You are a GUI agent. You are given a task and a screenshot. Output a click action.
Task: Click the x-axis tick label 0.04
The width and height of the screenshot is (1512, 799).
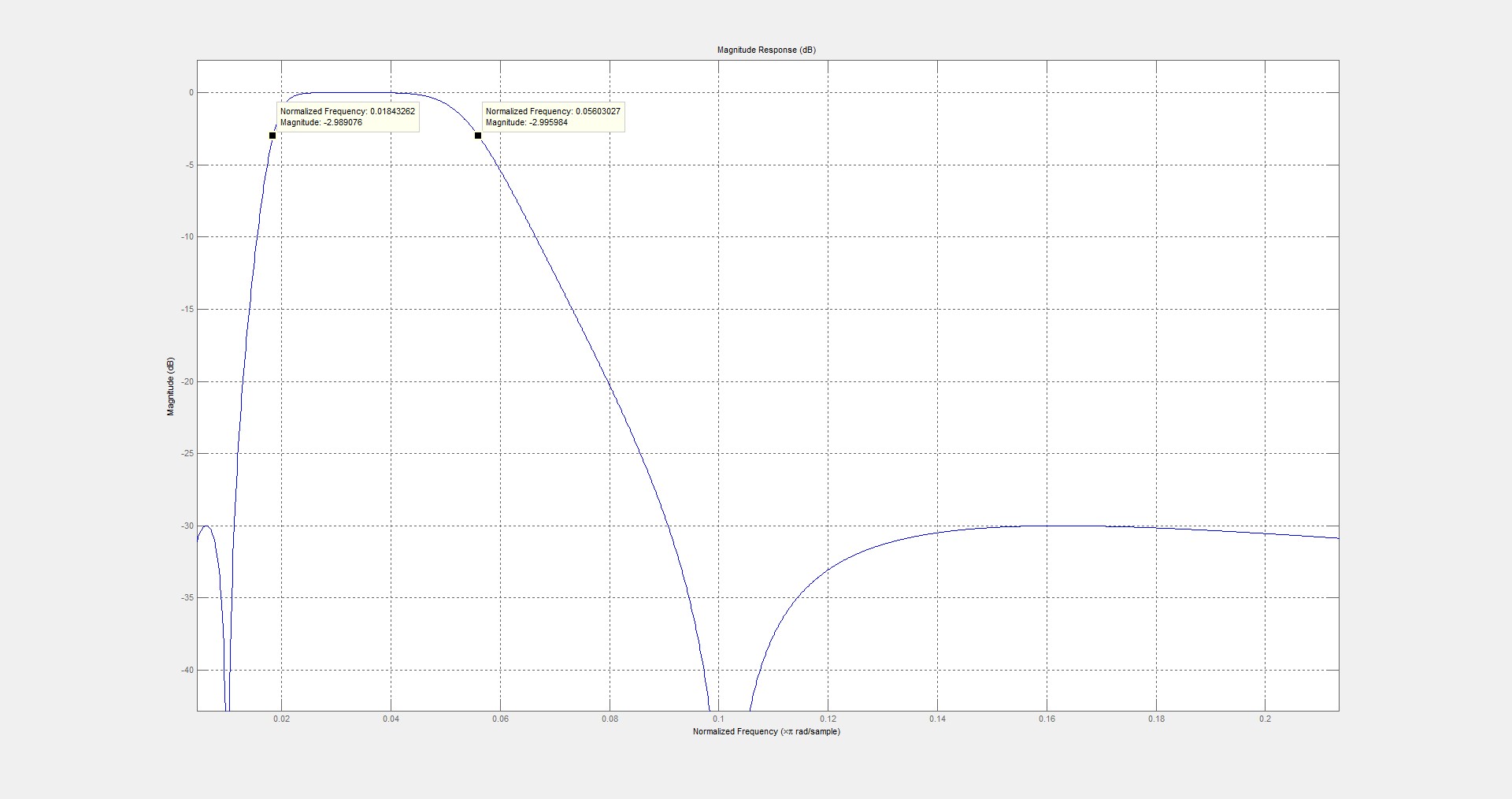(x=391, y=719)
